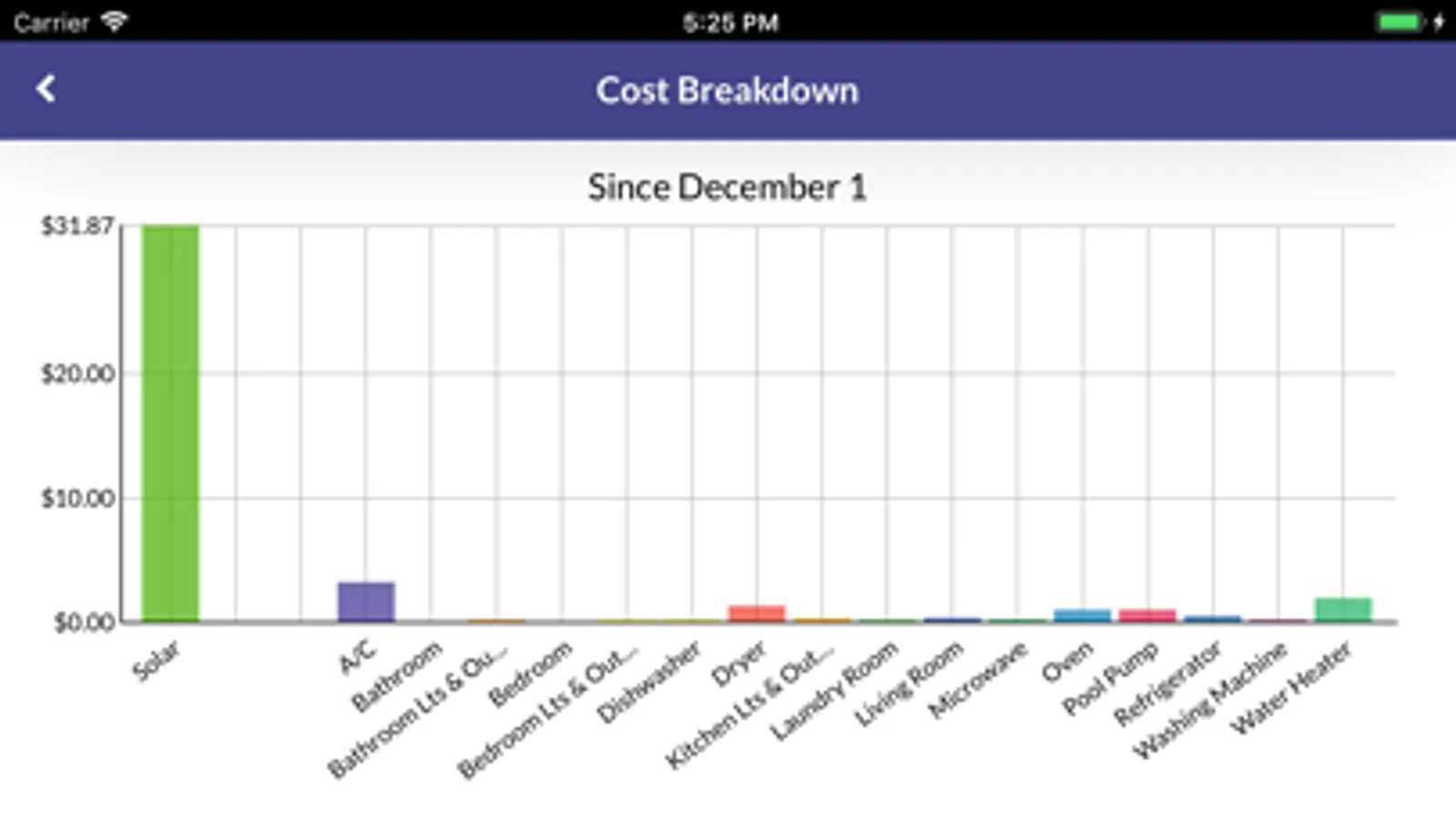
Task: Tap the Cost Breakdown title
Action: point(727,90)
